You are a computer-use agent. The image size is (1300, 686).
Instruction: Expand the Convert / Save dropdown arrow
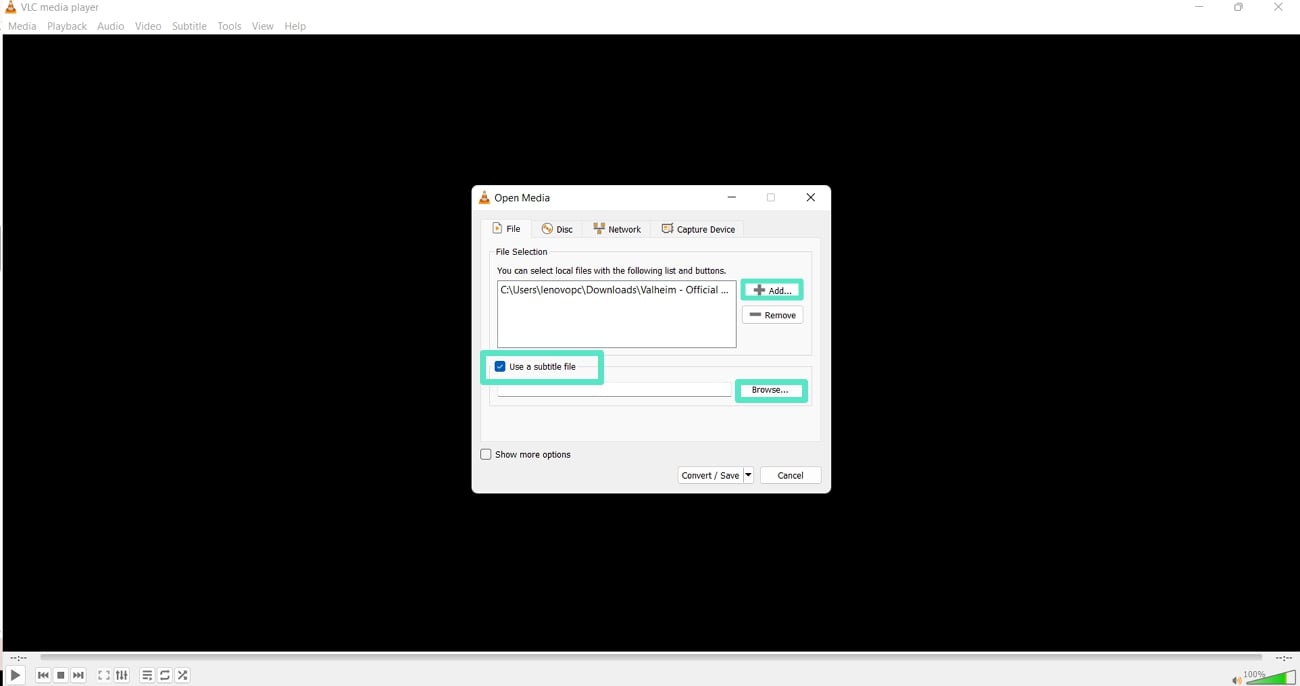coord(748,475)
